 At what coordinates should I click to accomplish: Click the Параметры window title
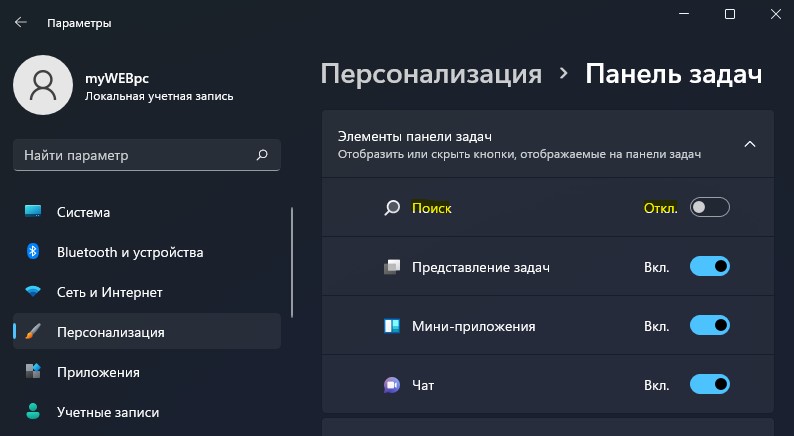(79, 23)
